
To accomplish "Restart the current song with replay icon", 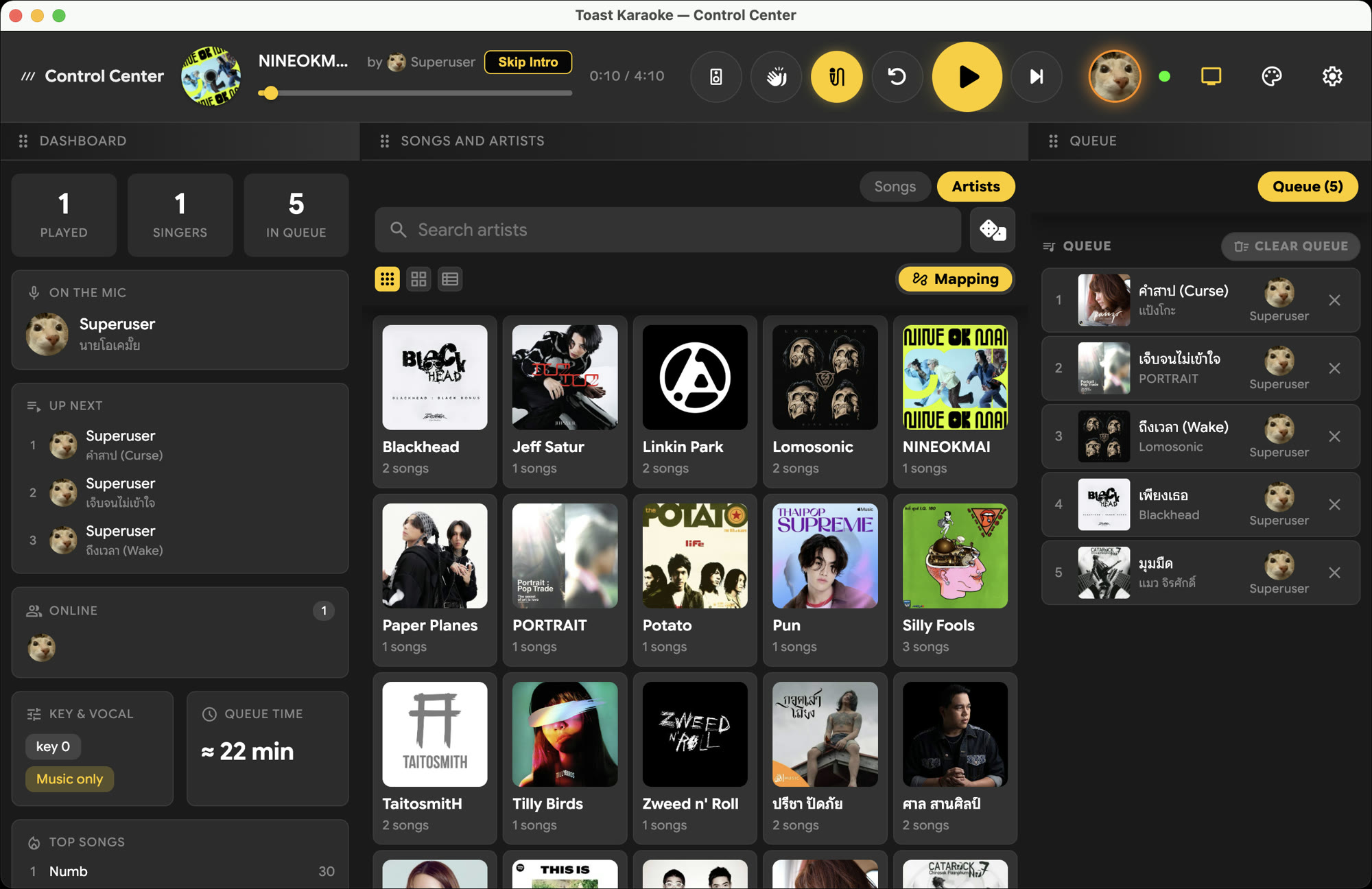I will pyautogui.click(x=897, y=76).
